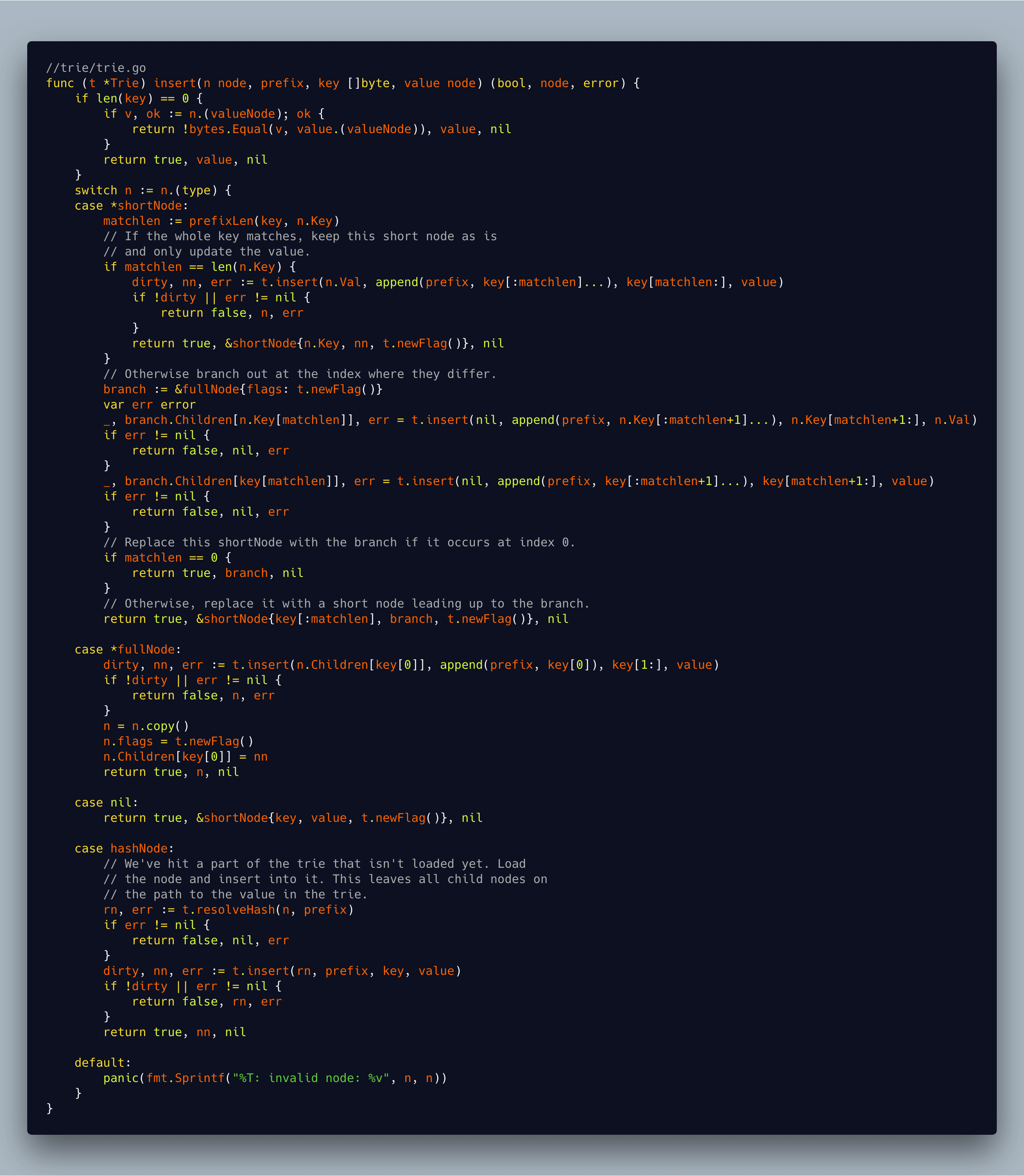Click 'return true, value, nil' line

pyautogui.click(x=186, y=160)
